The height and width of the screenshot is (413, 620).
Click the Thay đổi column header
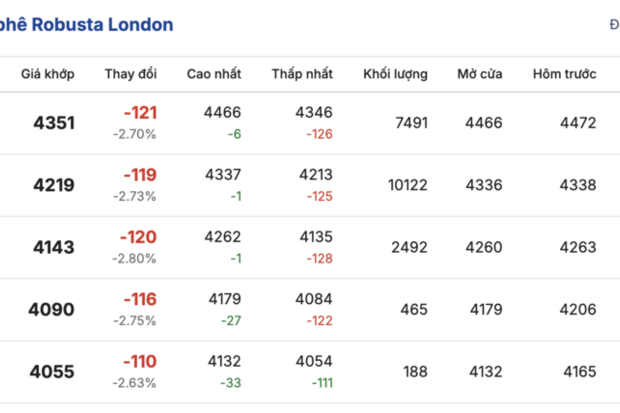130,74
